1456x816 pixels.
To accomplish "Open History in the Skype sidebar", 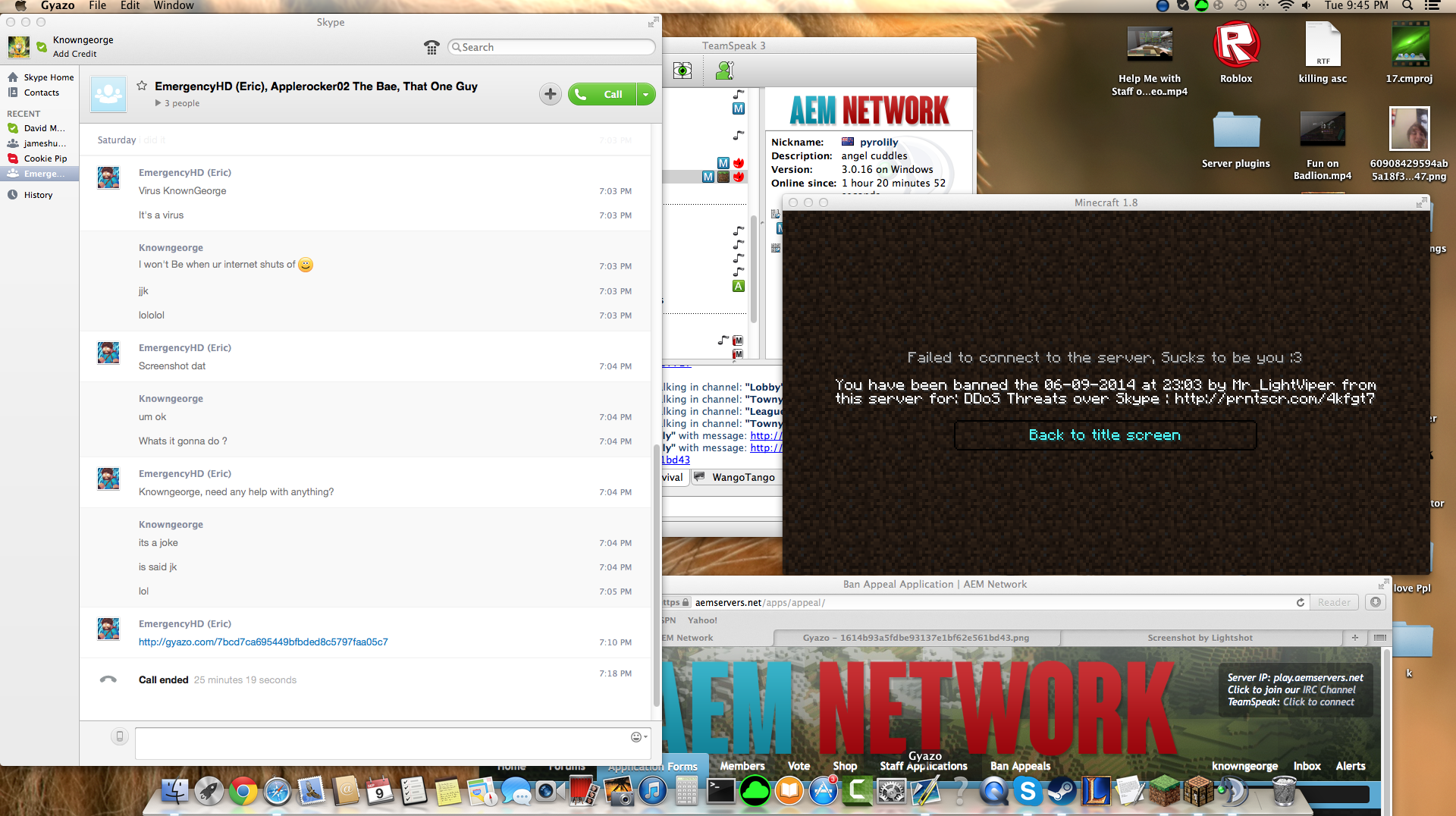I will tap(30, 195).
